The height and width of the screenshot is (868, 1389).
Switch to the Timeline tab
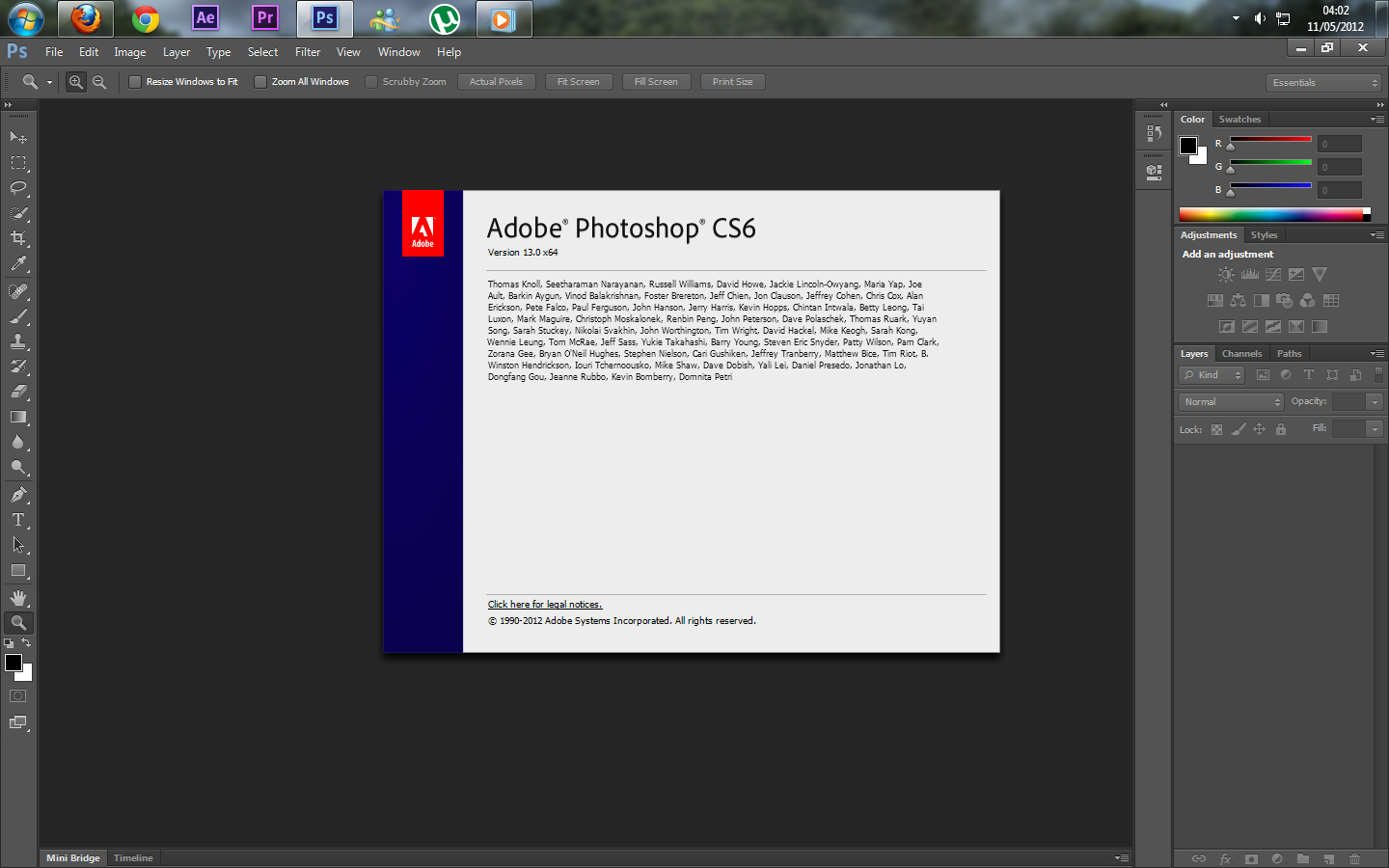point(133,858)
